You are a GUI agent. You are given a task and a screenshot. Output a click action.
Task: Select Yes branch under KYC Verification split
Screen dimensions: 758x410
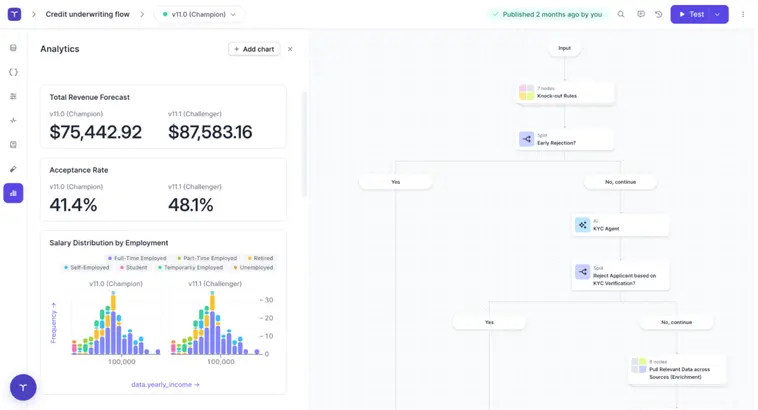[x=489, y=322]
